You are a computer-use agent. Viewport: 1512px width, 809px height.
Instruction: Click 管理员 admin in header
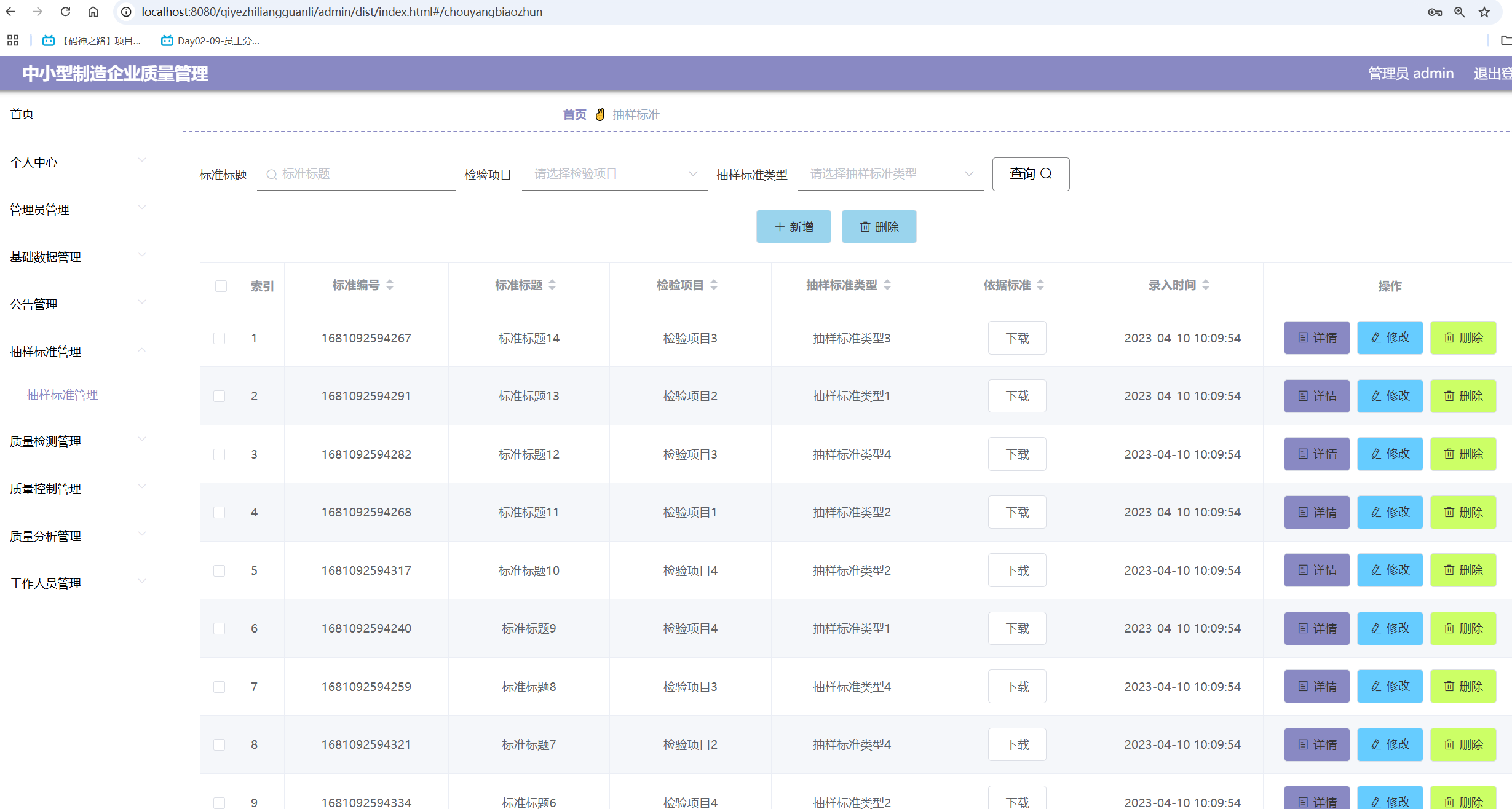1411,73
